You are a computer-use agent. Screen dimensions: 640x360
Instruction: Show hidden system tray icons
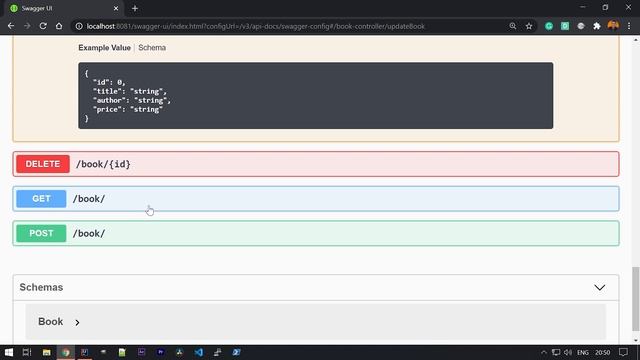(544, 352)
